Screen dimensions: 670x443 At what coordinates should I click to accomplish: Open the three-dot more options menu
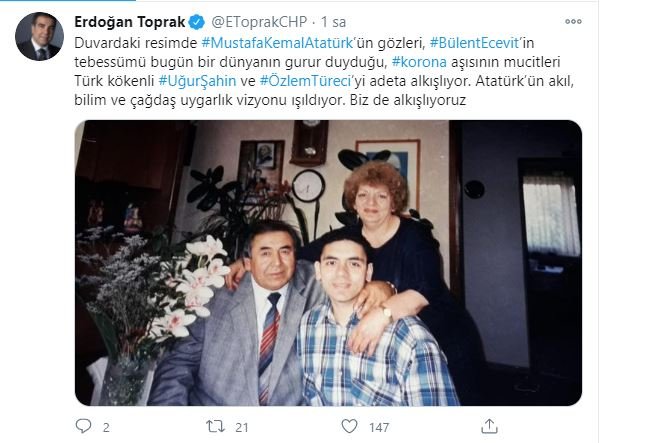coord(573,21)
